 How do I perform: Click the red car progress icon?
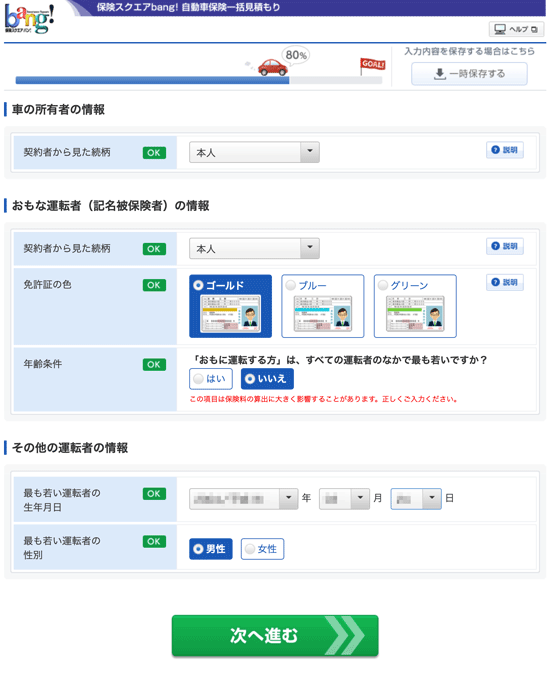[x=272, y=67]
